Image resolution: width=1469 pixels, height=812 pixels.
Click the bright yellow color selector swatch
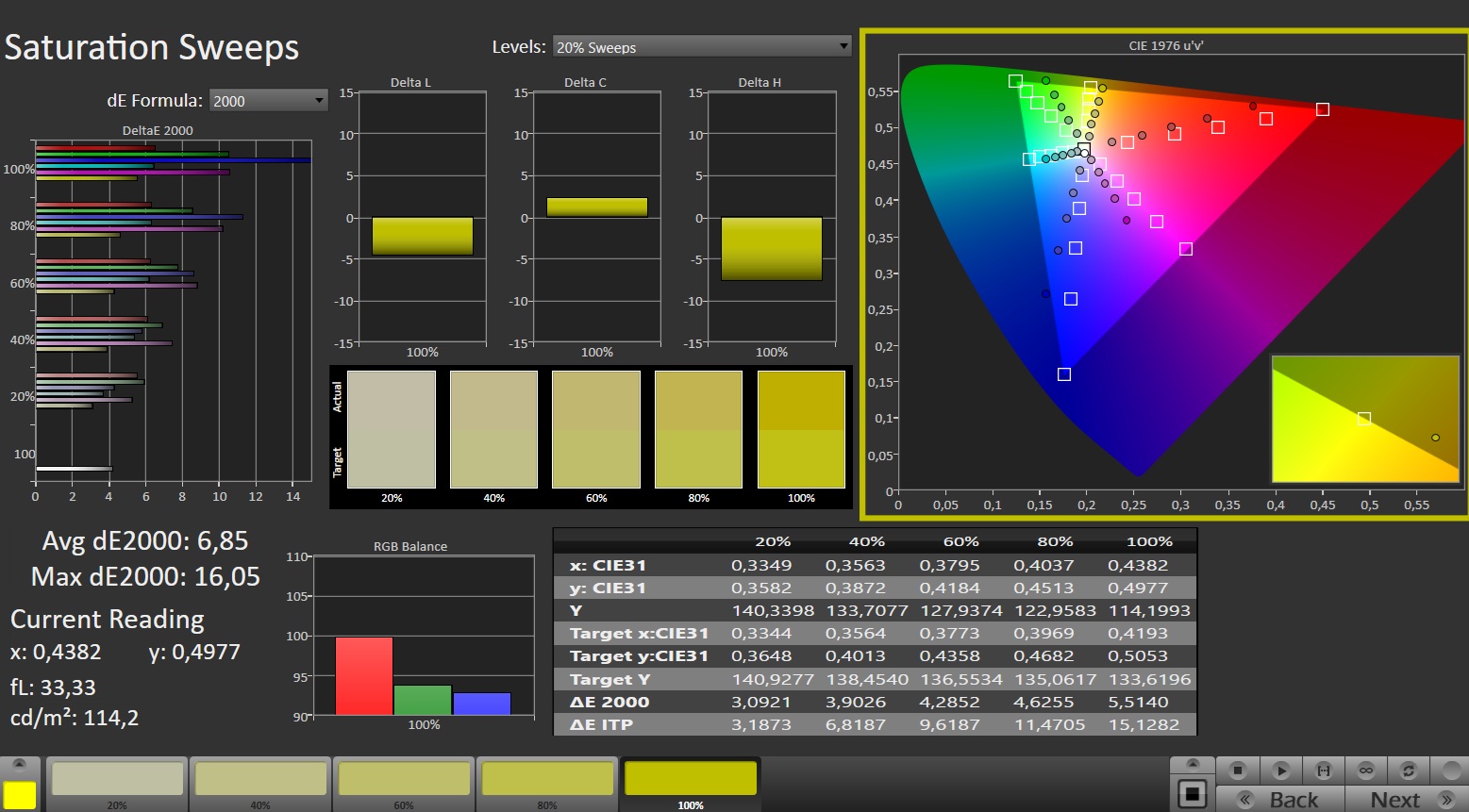coord(19,794)
